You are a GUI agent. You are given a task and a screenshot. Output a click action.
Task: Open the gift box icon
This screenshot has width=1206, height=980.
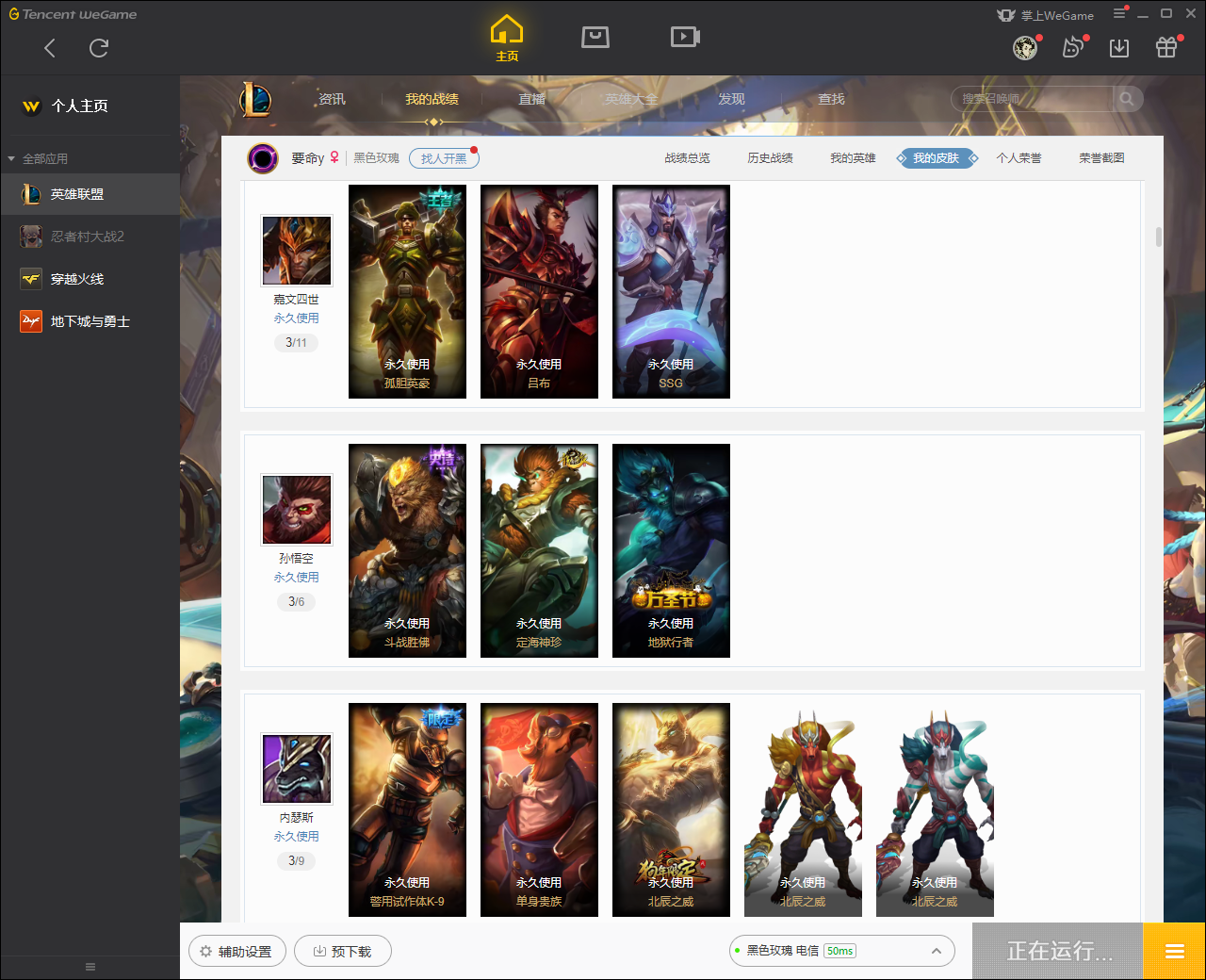(1166, 47)
